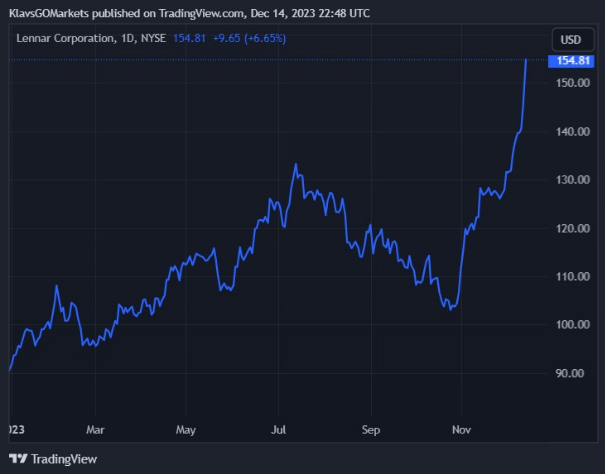Viewport: 605px width, 474px height.
Task: Click the Jul time axis label
Action: click(278, 430)
